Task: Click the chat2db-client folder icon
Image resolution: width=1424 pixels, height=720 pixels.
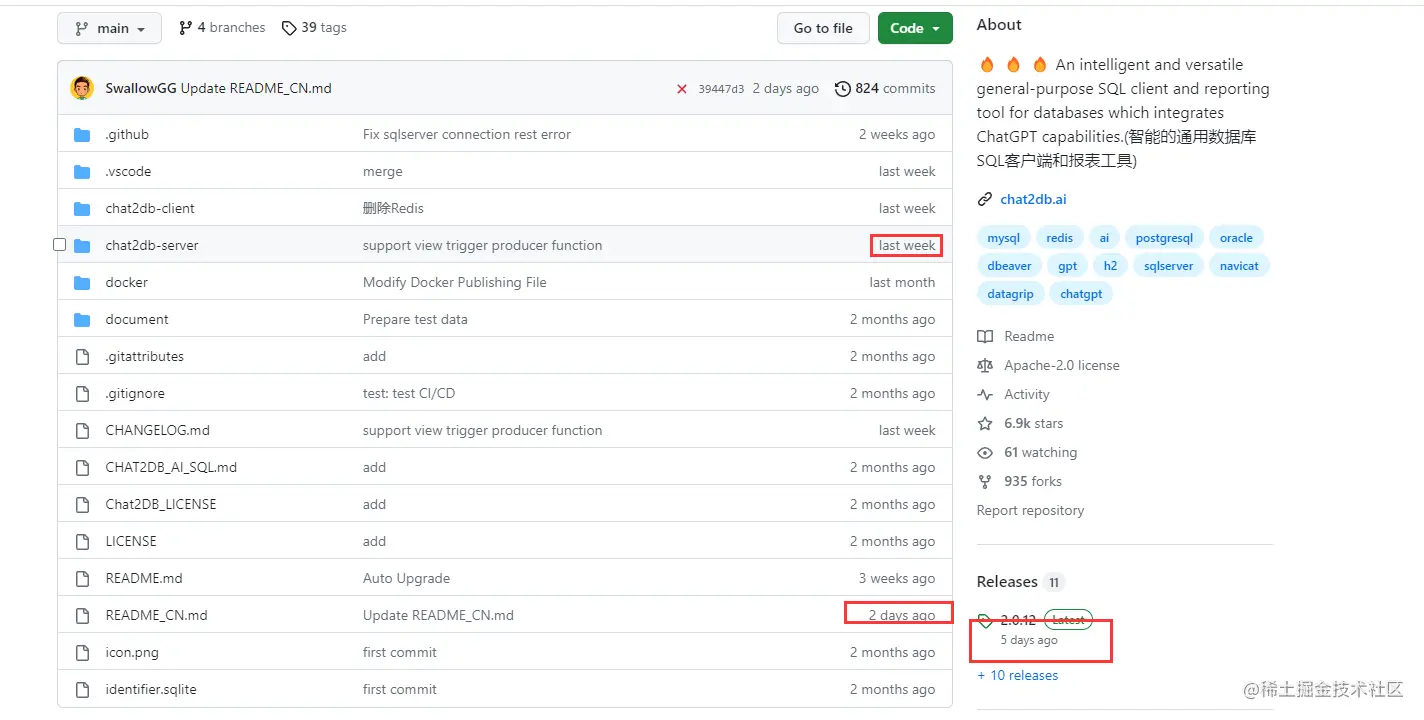Action: 82,208
